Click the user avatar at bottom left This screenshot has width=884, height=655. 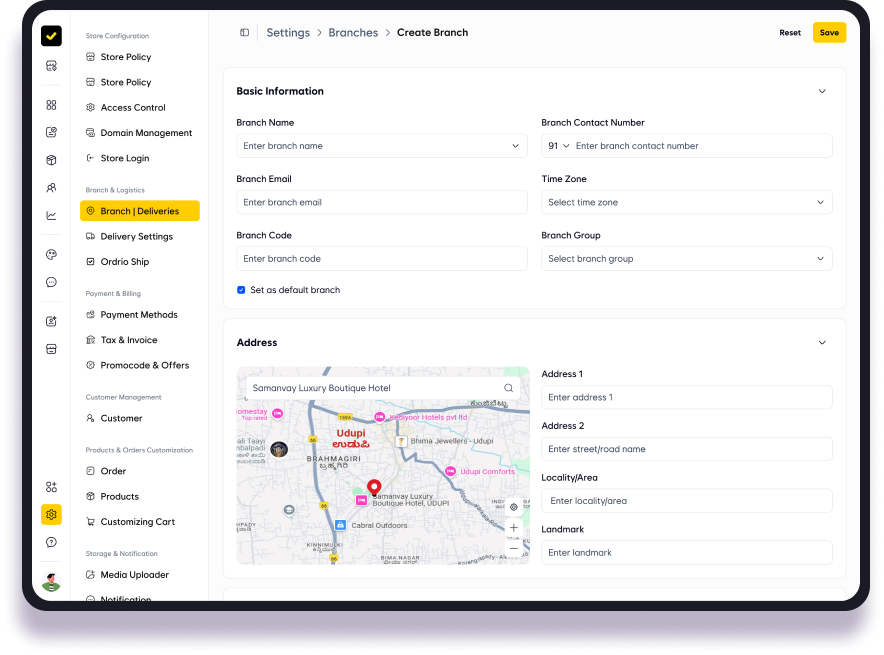[x=51, y=582]
